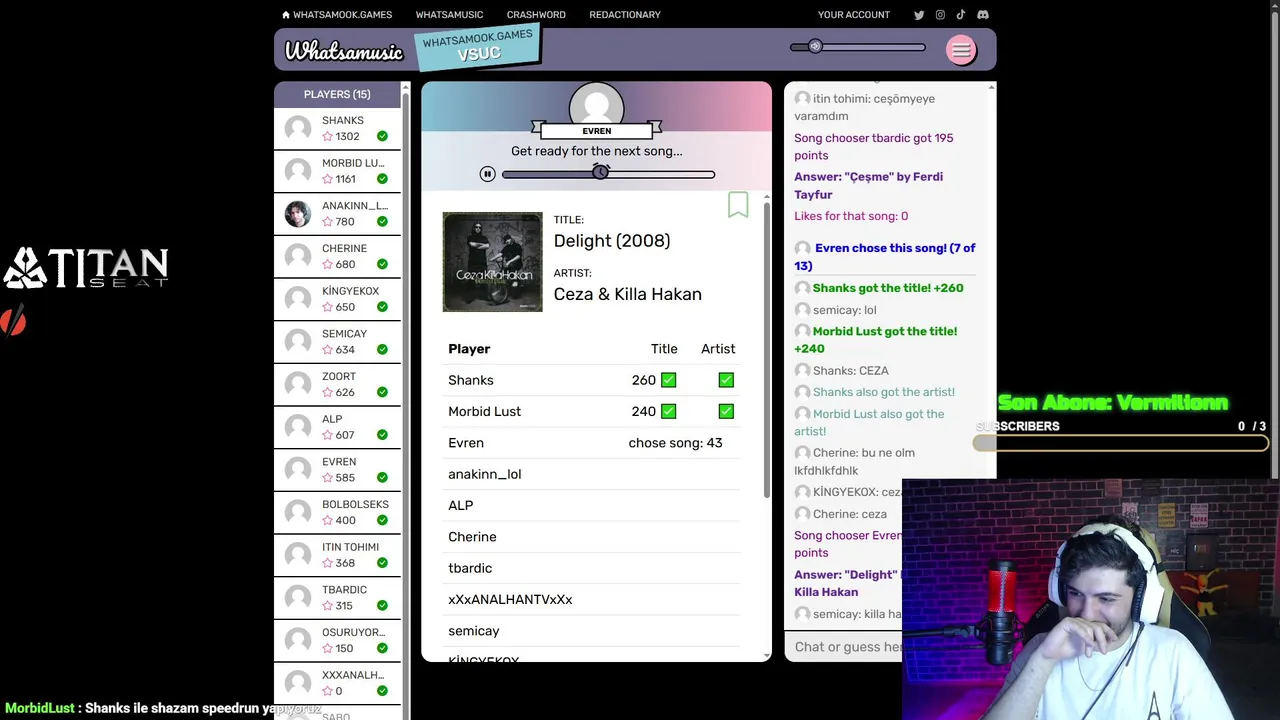Click the bookmark icon for this song
Screen dimensions: 1280x720
click(738, 205)
